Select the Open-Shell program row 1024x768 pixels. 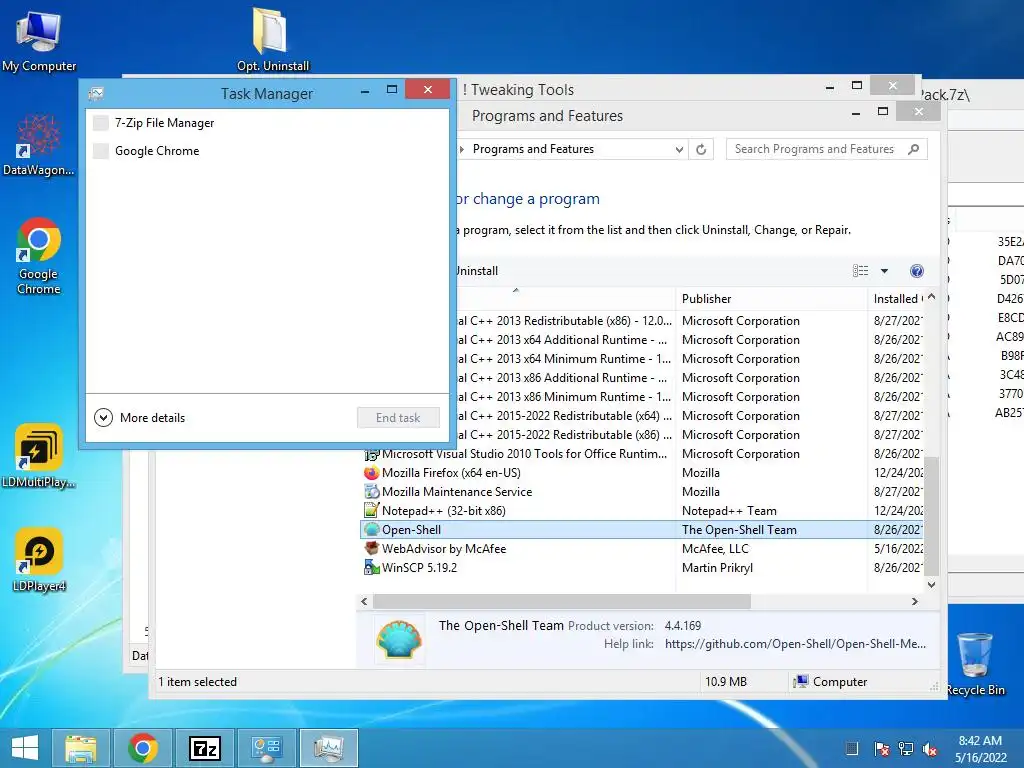tap(643, 530)
